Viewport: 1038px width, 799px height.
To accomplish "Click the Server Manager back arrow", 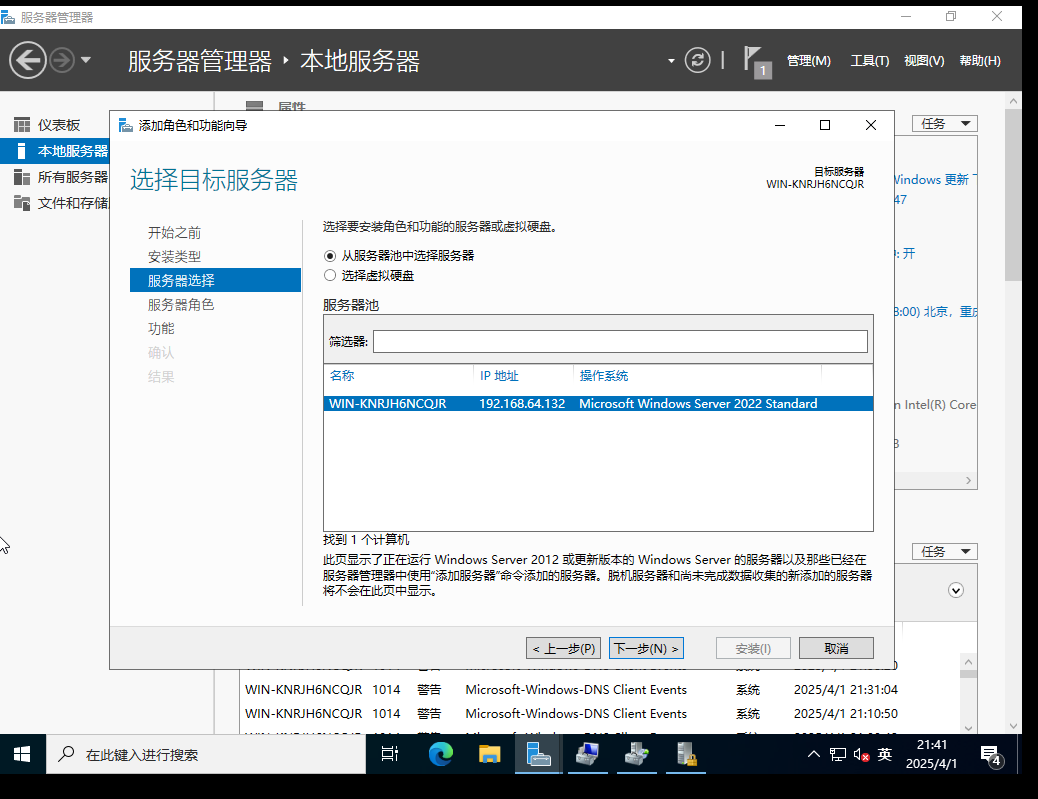I will 28,60.
